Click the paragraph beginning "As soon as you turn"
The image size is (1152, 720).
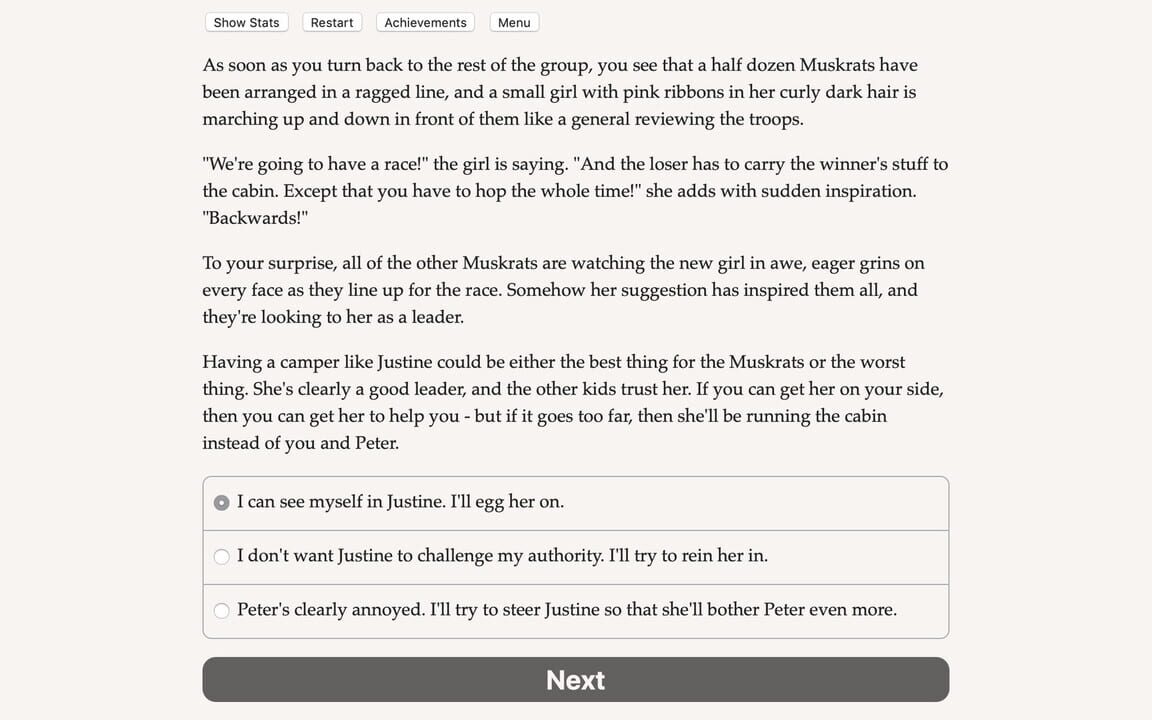(x=560, y=92)
